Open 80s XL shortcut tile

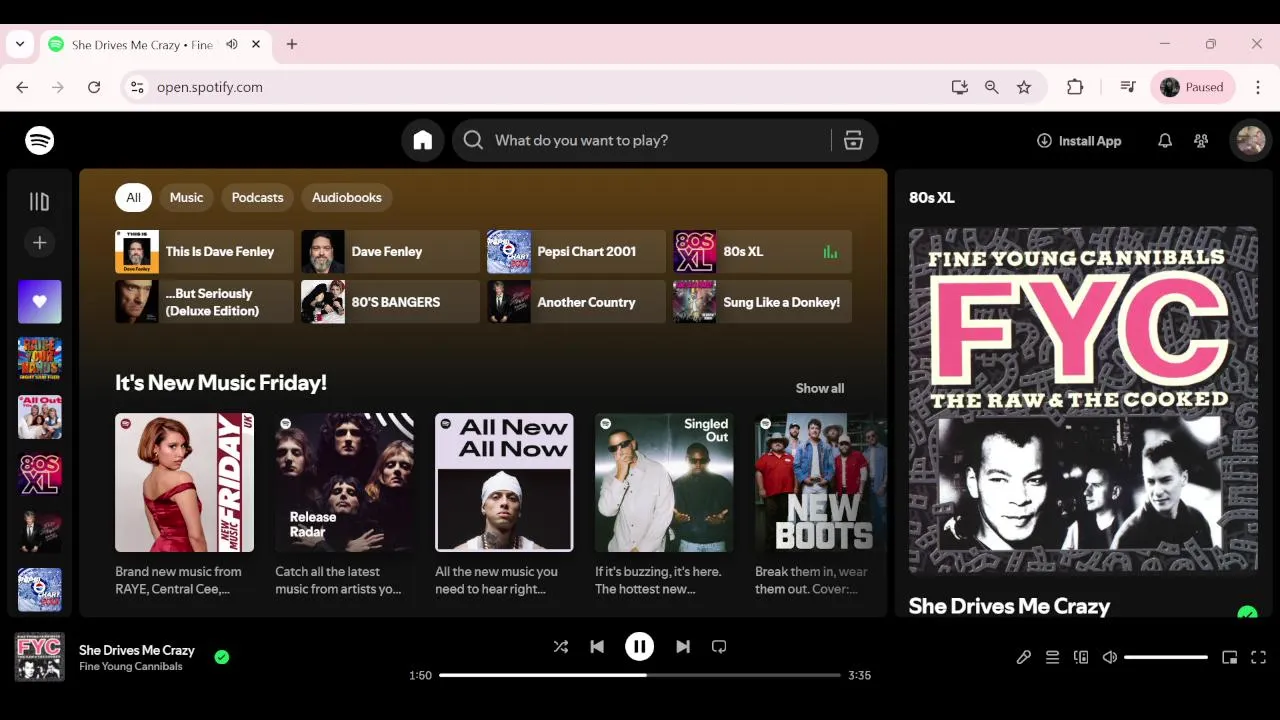pos(762,251)
